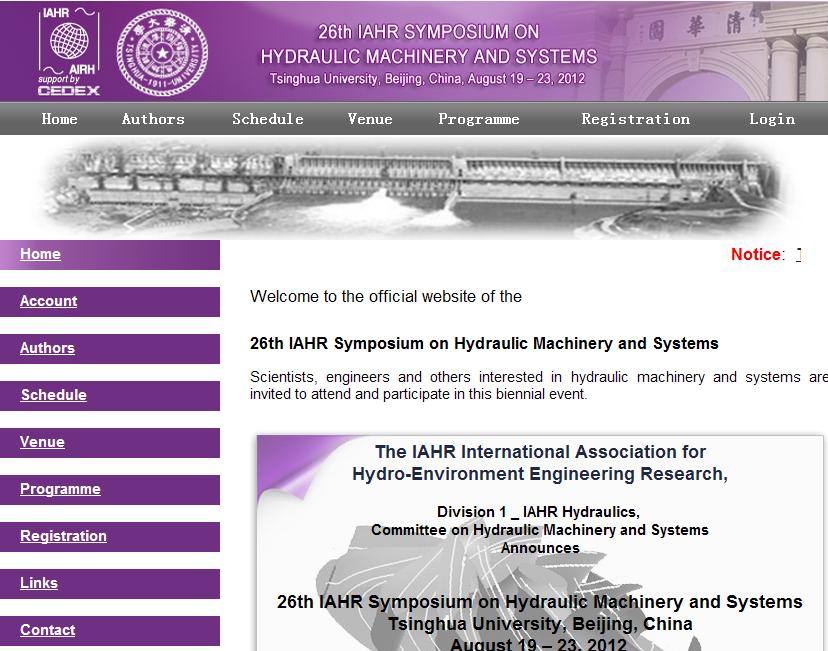Go to the Venue sidebar link
The height and width of the screenshot is (651, 828).
(x=42, y=442)
